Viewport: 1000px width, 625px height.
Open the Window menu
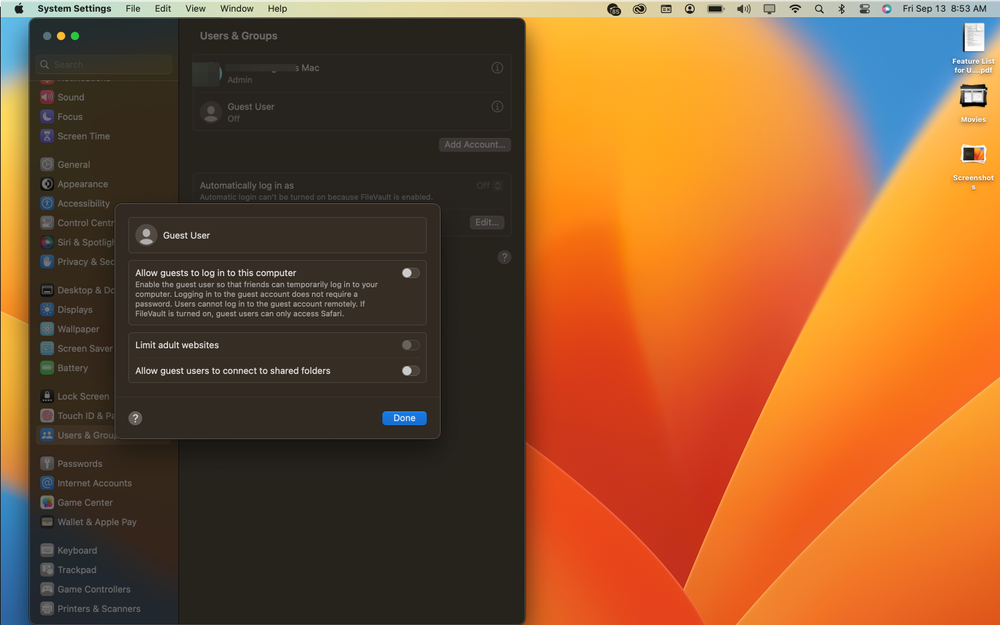(x=236, y=8)
